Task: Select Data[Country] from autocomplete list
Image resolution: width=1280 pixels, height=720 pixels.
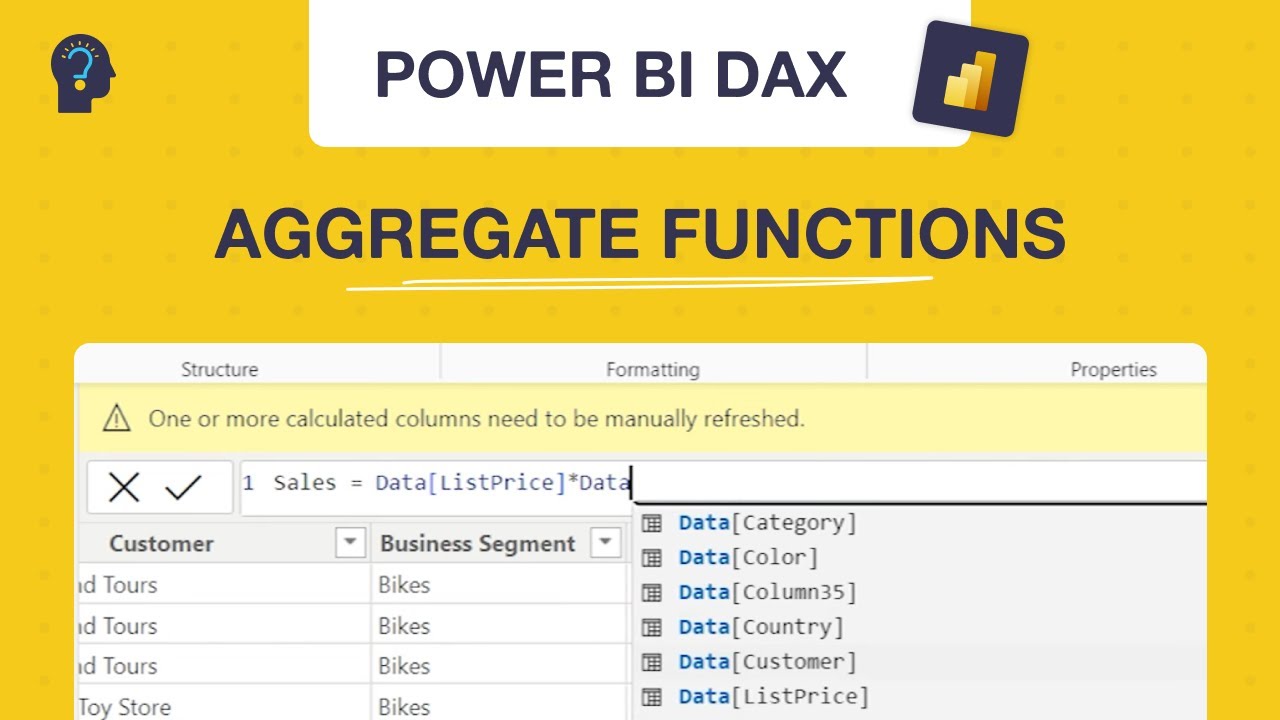Action: click(761, 628)
